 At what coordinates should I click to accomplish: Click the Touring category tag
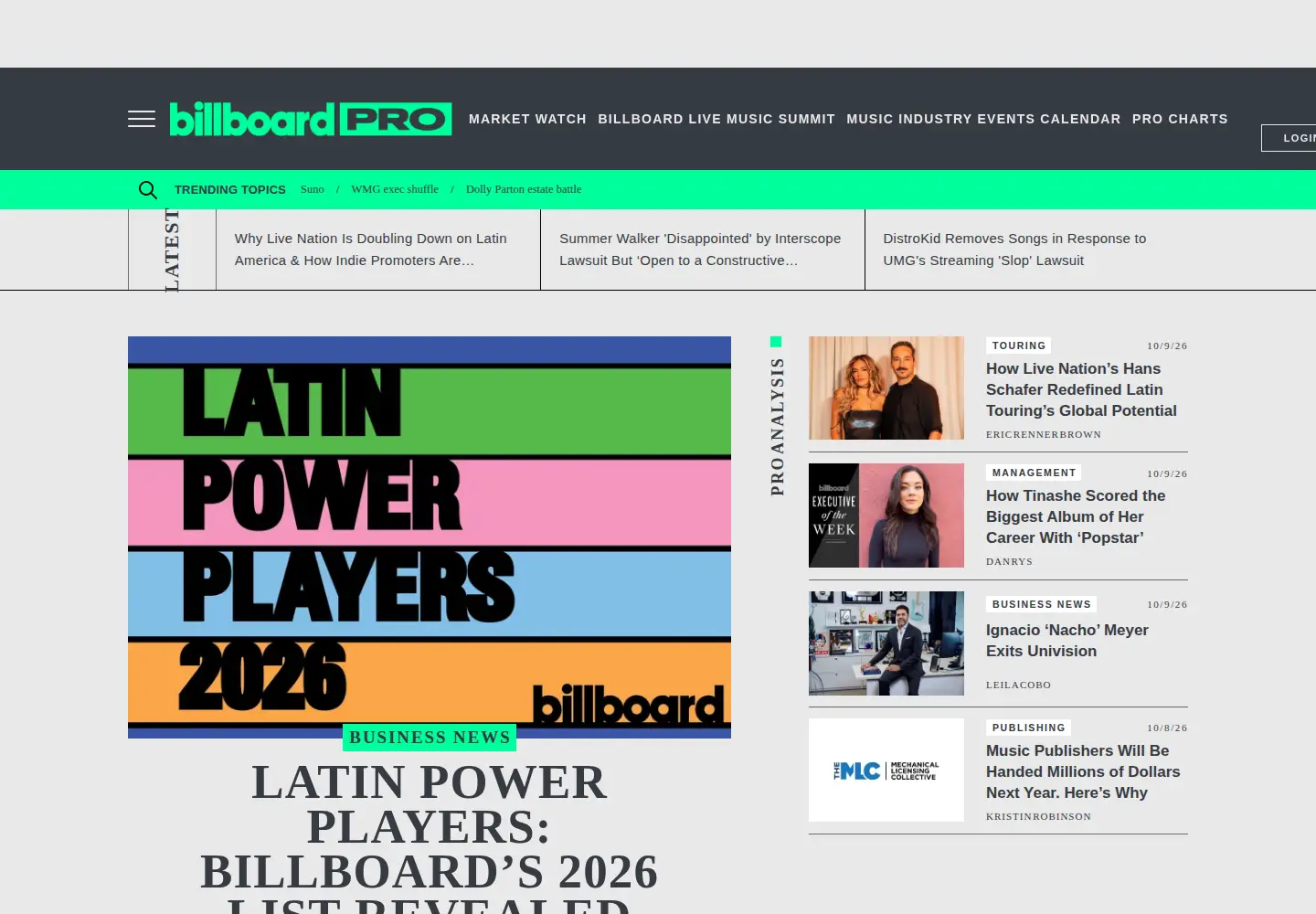click(1019, 345)
